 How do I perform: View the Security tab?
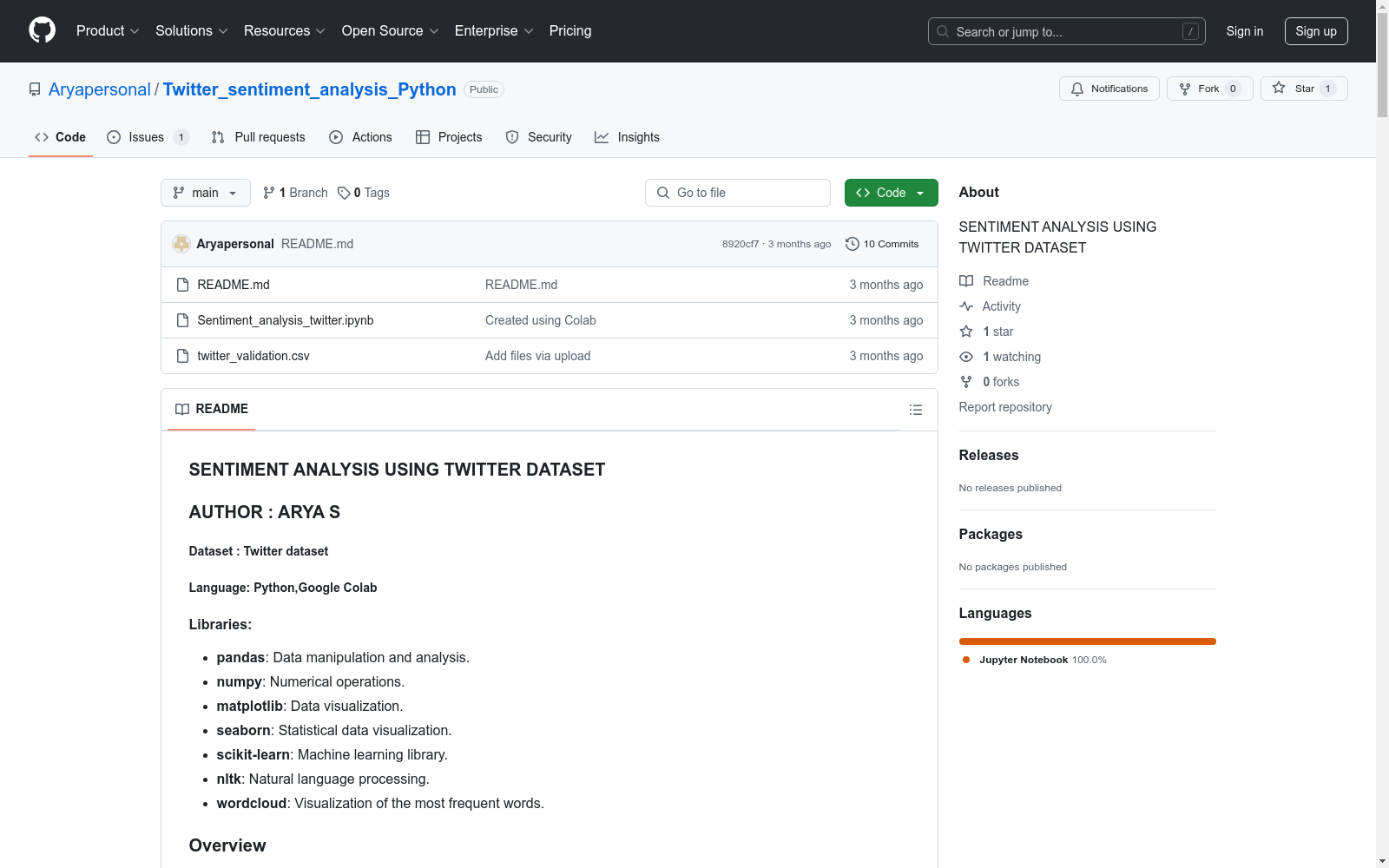click(538, 137)
